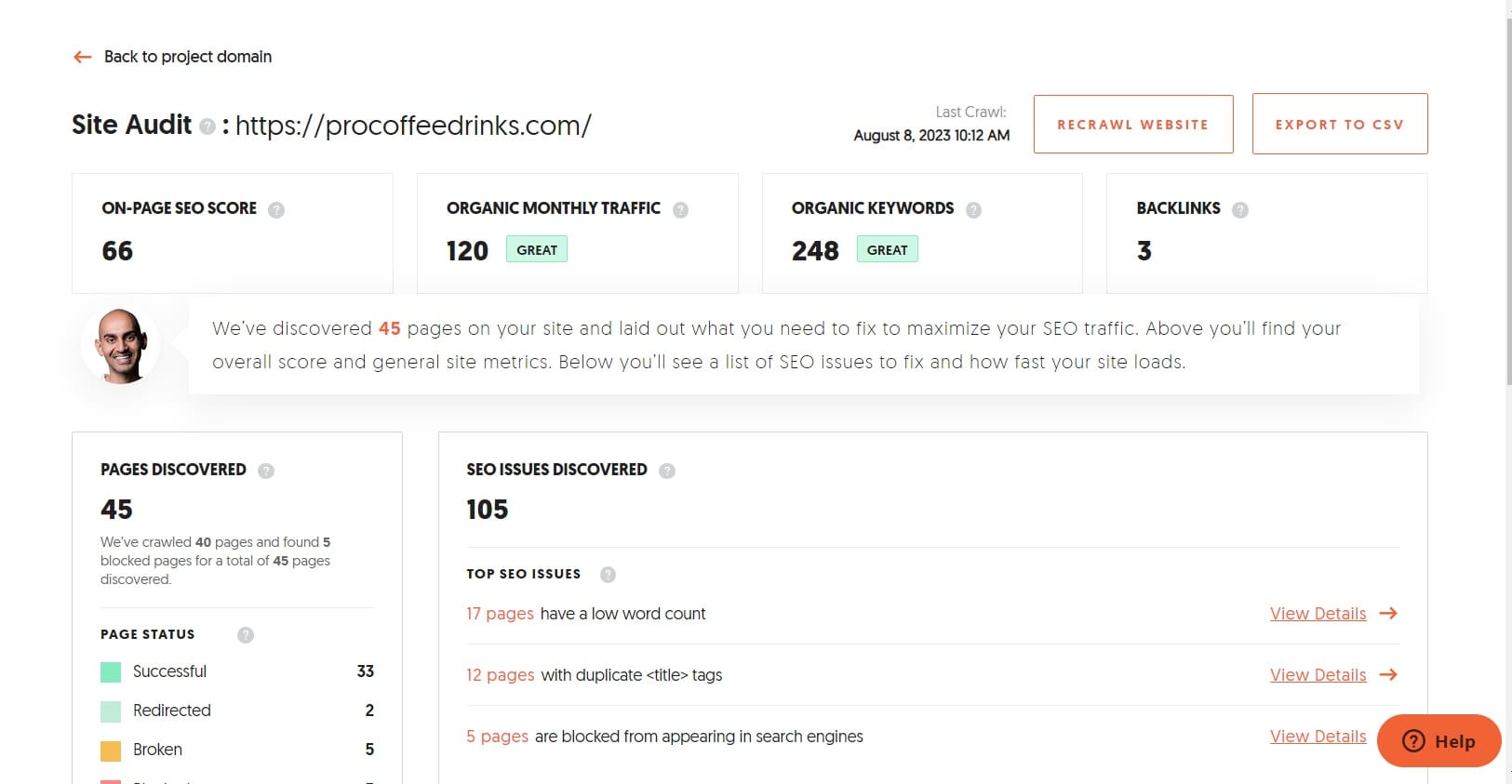Open Site Audit help tooltip icon

coord(207,126)
